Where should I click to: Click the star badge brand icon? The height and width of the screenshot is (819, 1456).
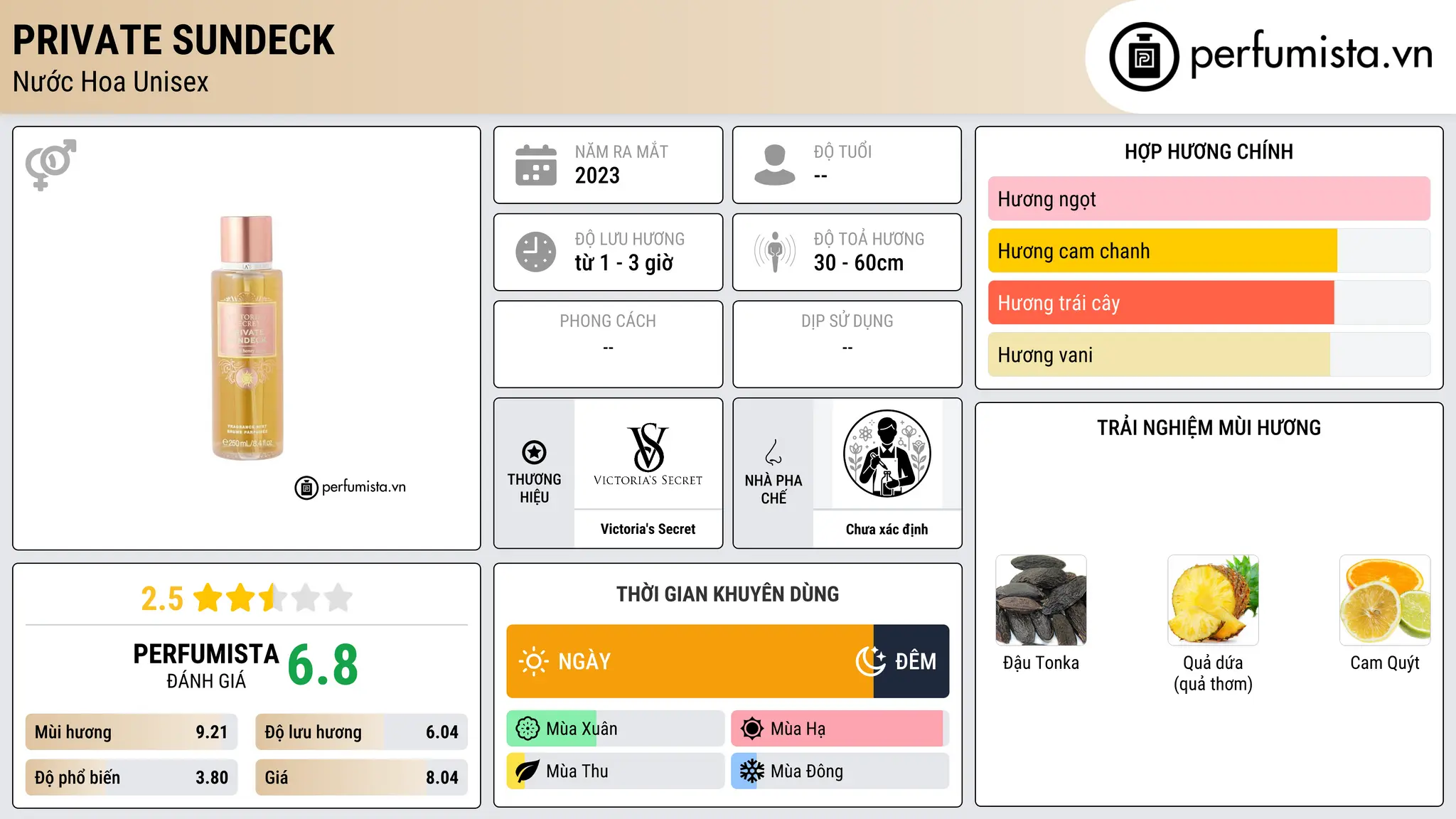click(534, 451)
